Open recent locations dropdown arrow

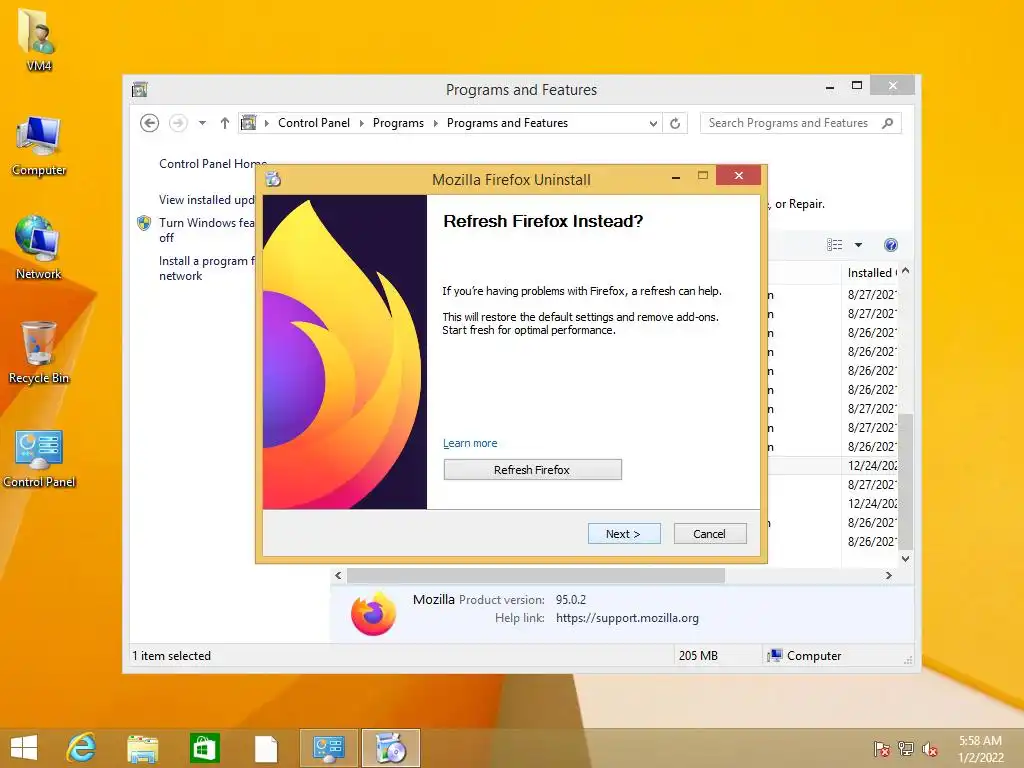point(202,123)
